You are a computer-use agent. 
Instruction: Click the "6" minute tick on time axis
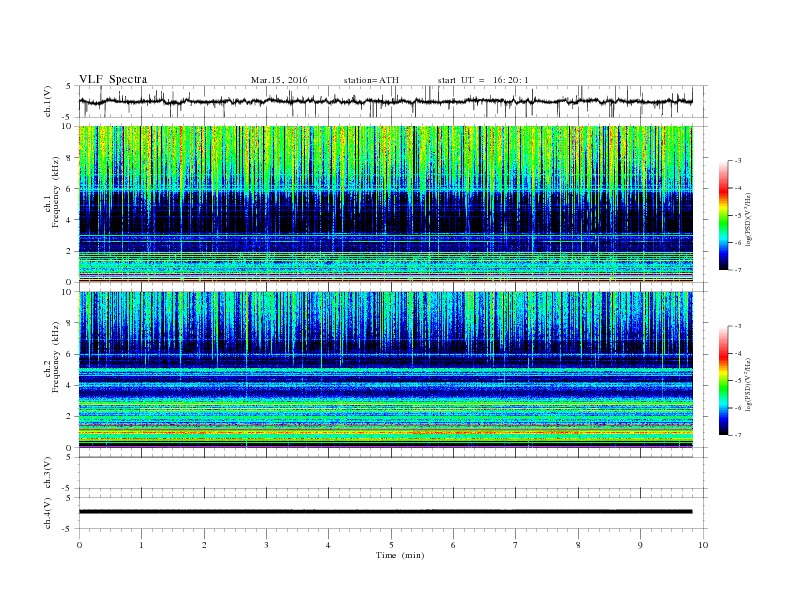(453, 545)
